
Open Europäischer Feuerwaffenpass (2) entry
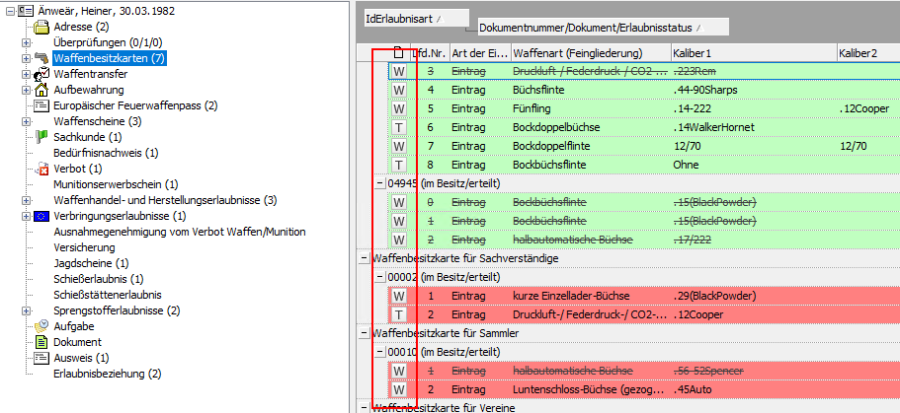click(134, 105)
